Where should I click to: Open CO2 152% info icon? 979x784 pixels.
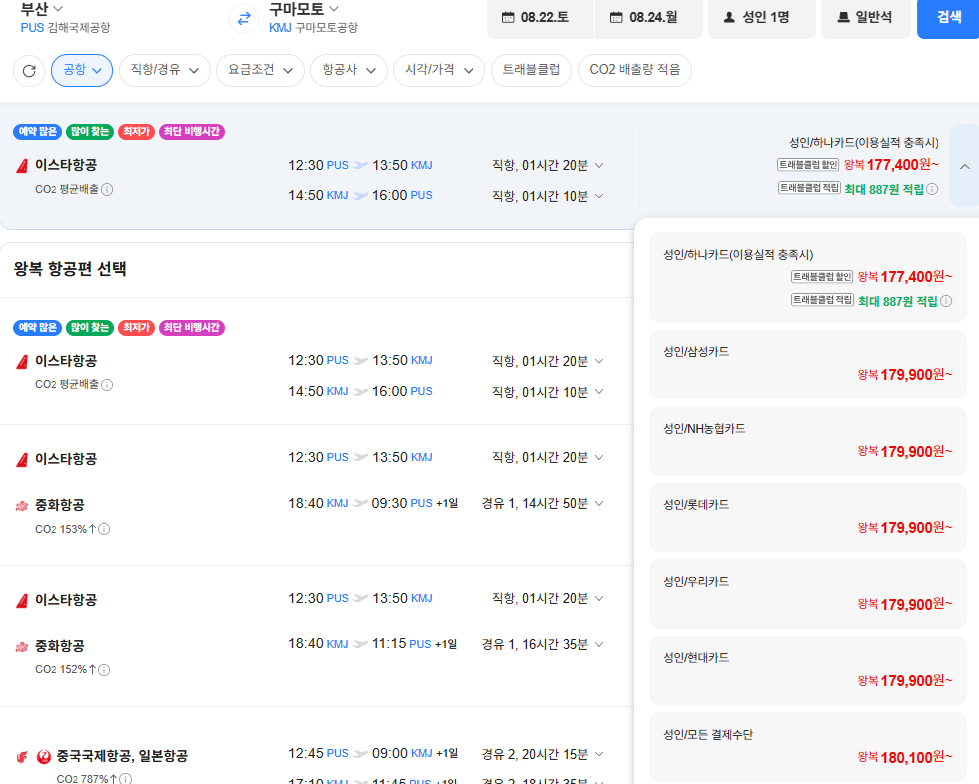coord(104,670)
